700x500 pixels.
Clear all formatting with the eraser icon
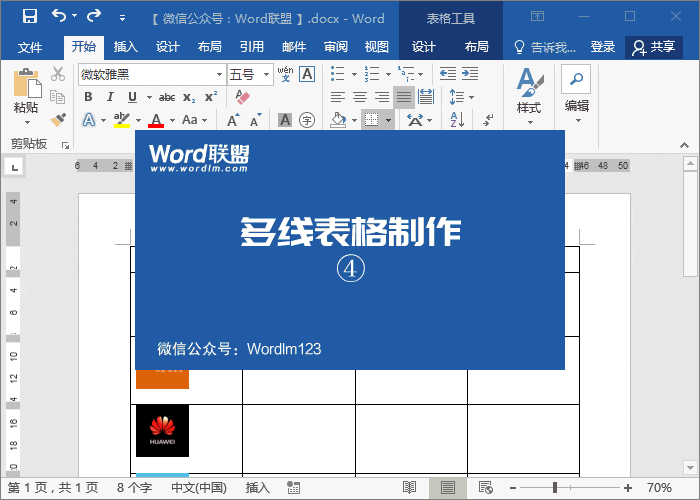point(242,97)
